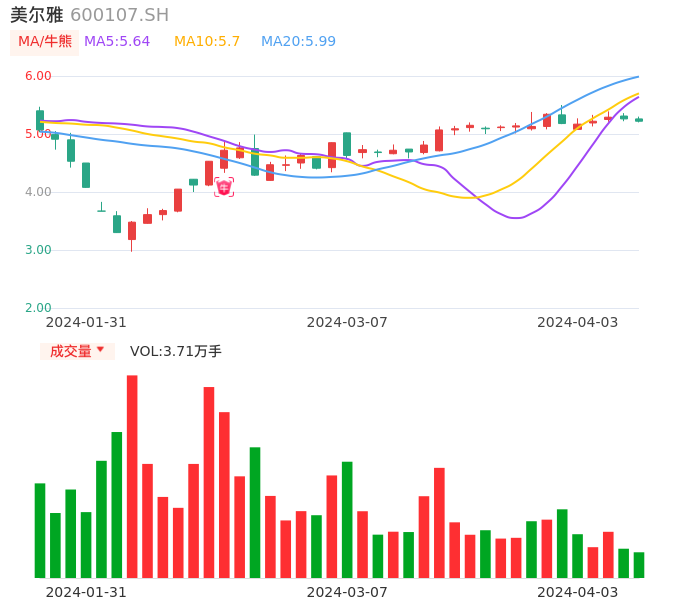
Task: Toggle the MA20:5.99 moving average label
Action: point(298,42)
